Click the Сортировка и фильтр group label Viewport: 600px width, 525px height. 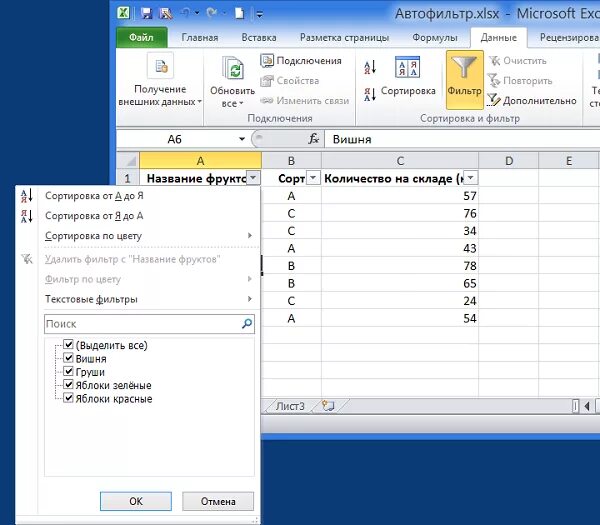point(470,119)
